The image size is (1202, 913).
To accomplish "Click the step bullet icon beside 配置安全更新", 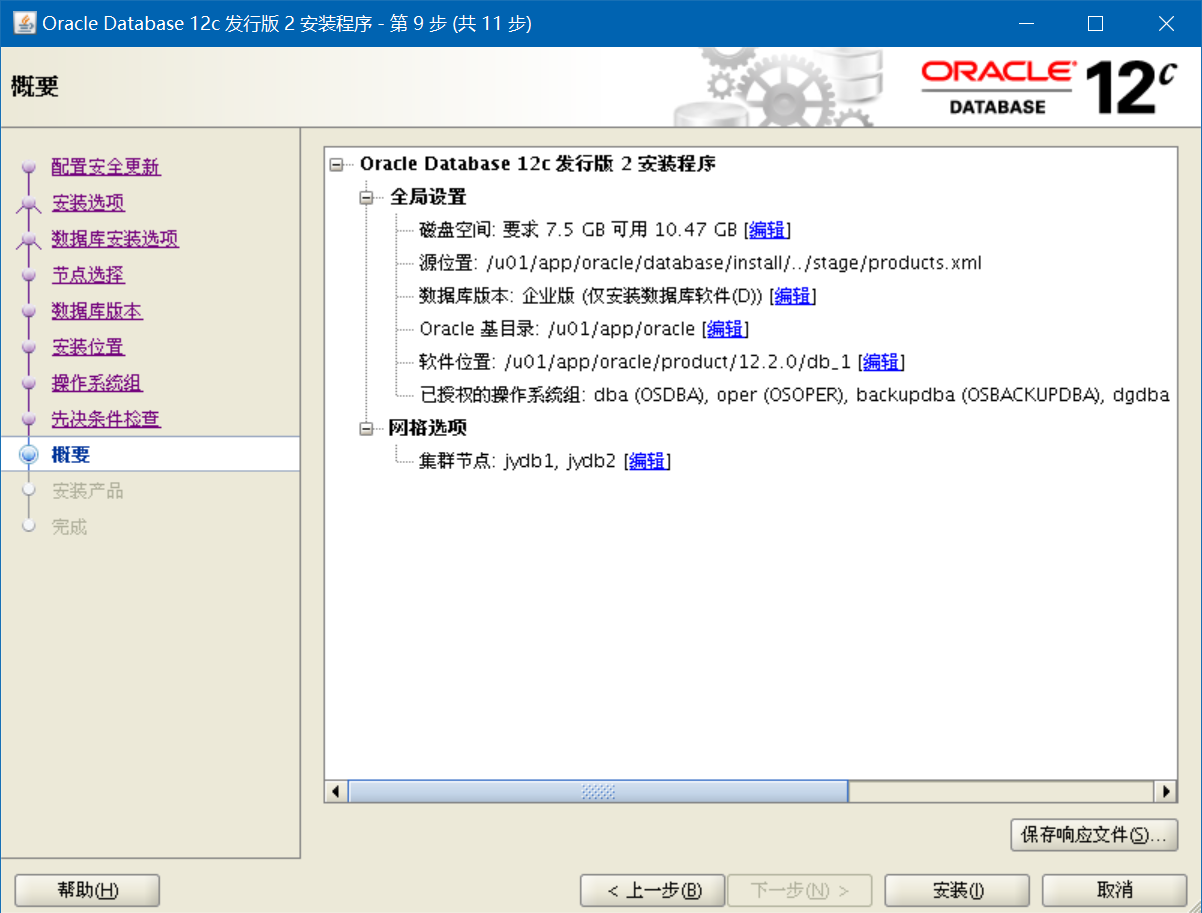I will (x=28, y=167).
